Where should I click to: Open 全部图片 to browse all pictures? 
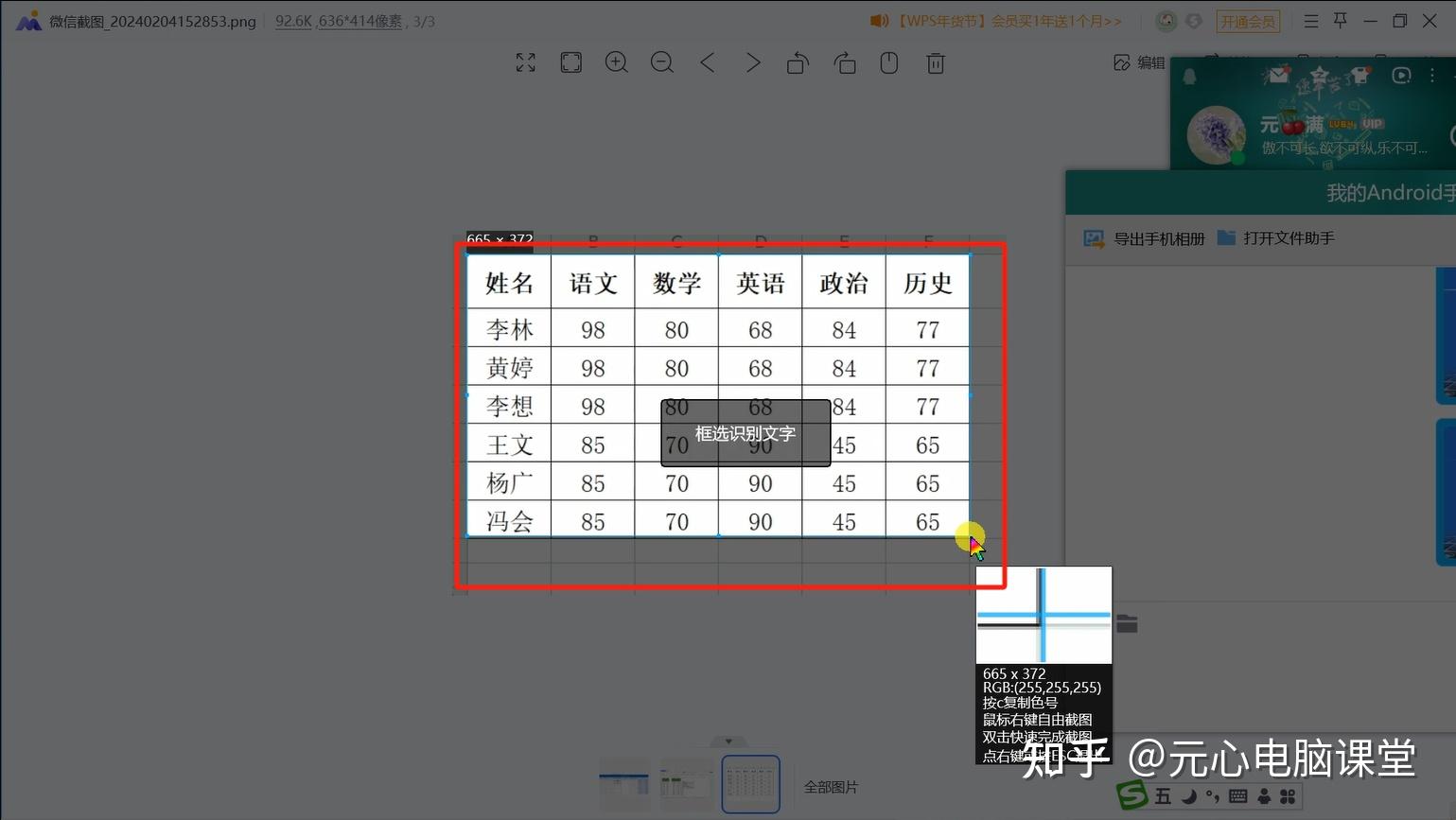[x=830, y=785]
